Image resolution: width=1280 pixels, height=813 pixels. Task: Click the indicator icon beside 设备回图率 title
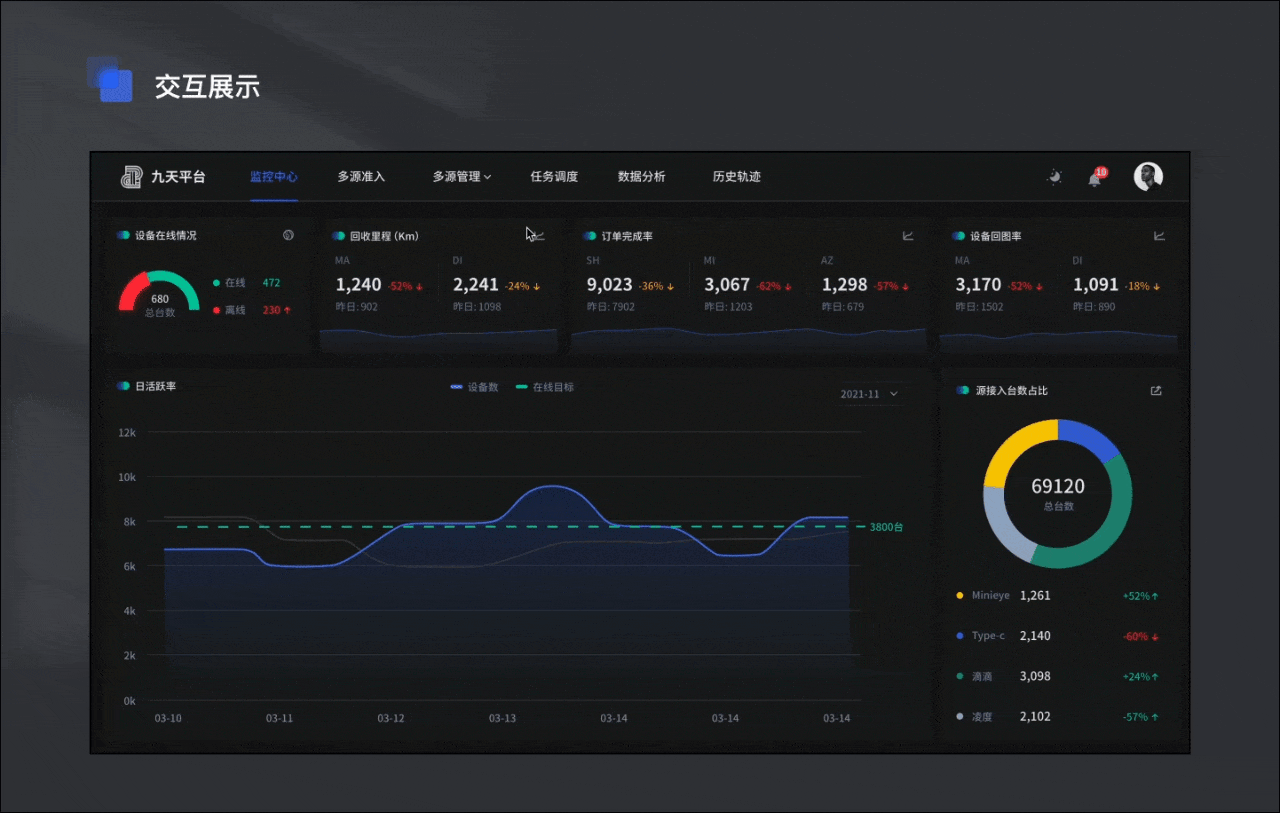(x=959, y=236)
